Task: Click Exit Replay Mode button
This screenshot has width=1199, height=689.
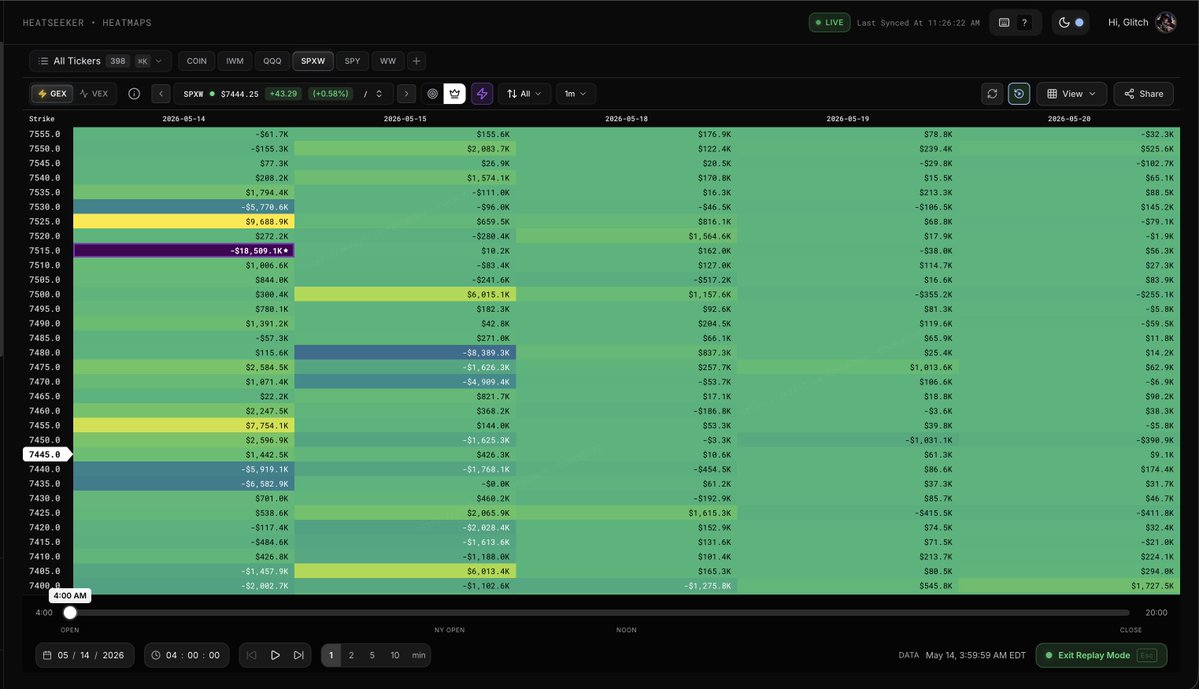Action: (1101, 655)
